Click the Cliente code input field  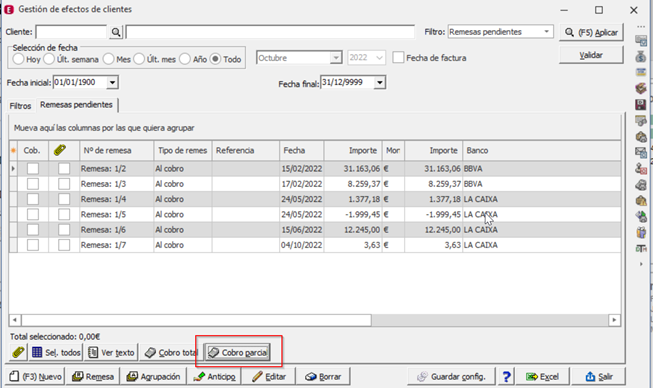pos(71,32)
